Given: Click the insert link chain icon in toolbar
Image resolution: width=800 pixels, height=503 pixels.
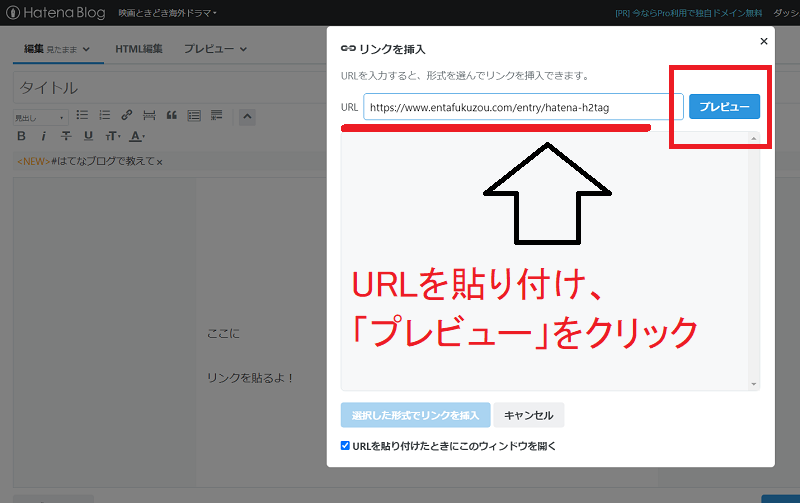Looking at the screenshot, I should point(127,115).
